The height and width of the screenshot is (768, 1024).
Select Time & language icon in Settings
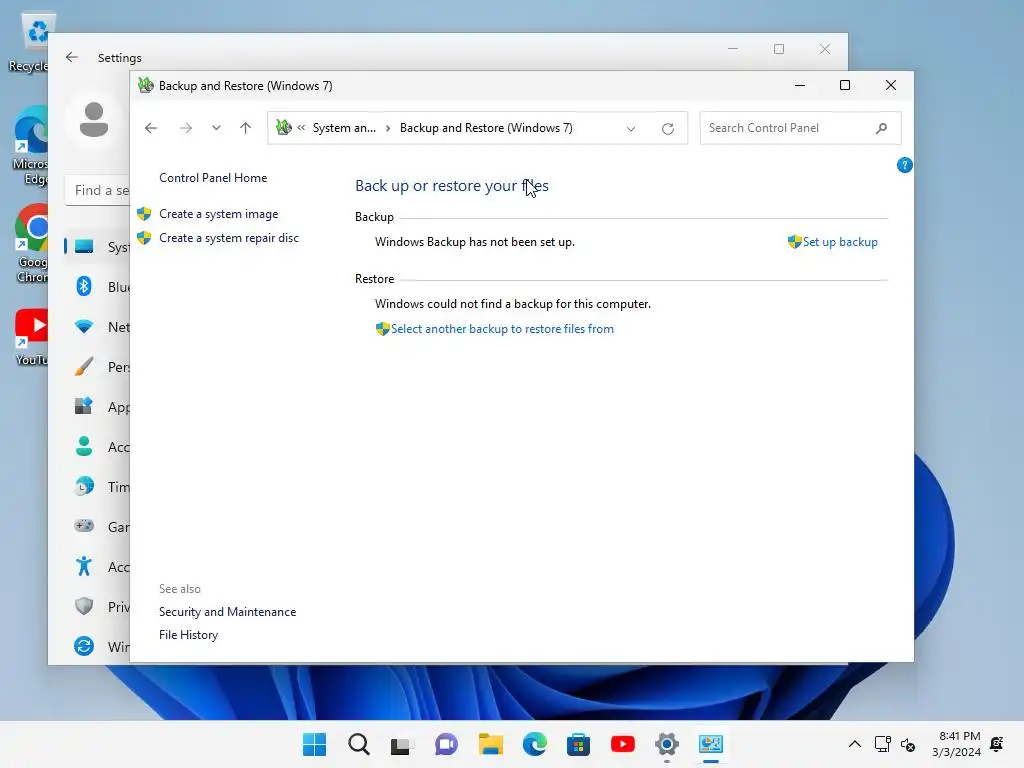[x=84, y=487]
